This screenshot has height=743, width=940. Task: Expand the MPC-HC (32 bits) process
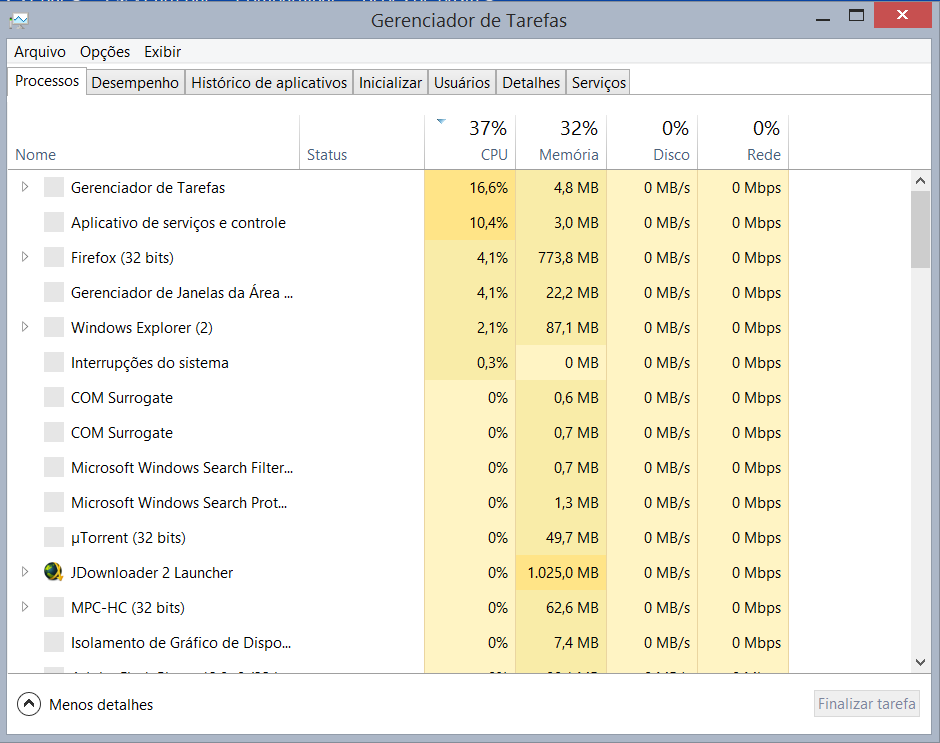coord(25,607)
